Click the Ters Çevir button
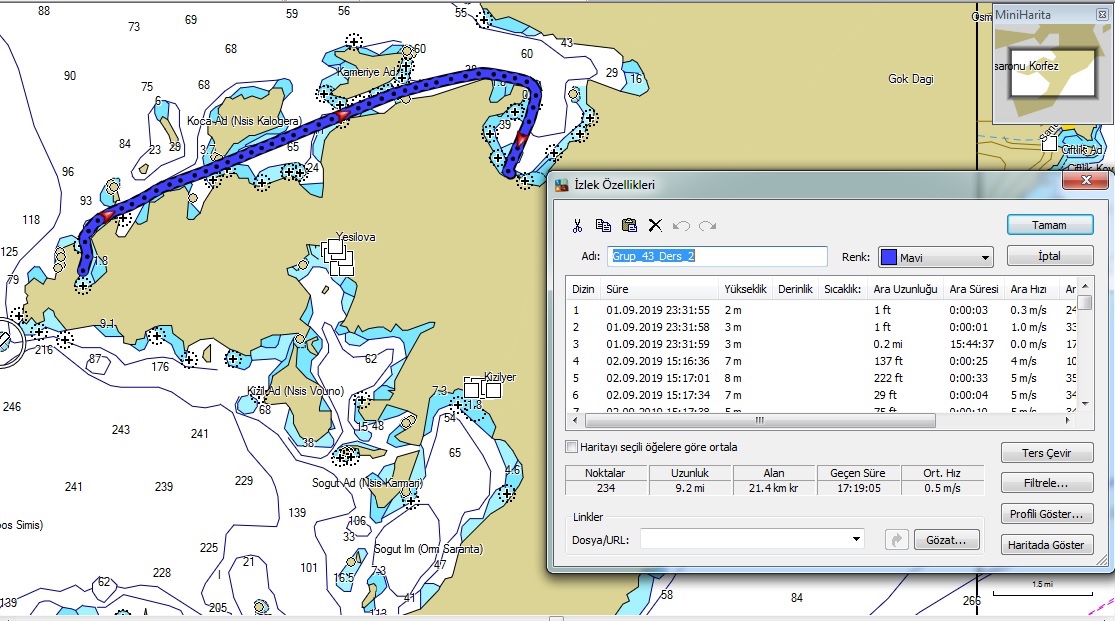This screenshot has width=1115, height=621. 1046,453
